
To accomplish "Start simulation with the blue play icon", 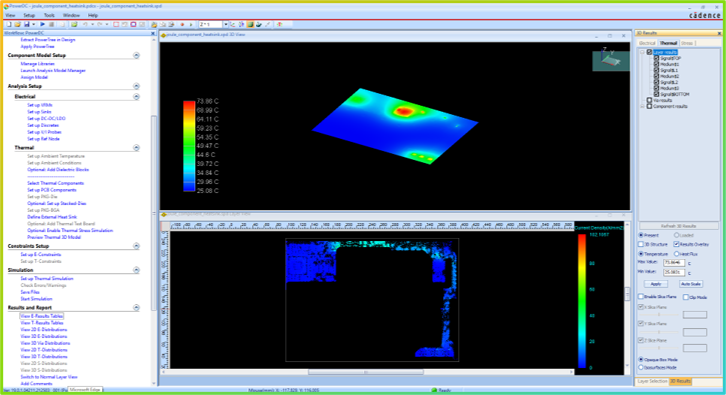I will 43,24.
